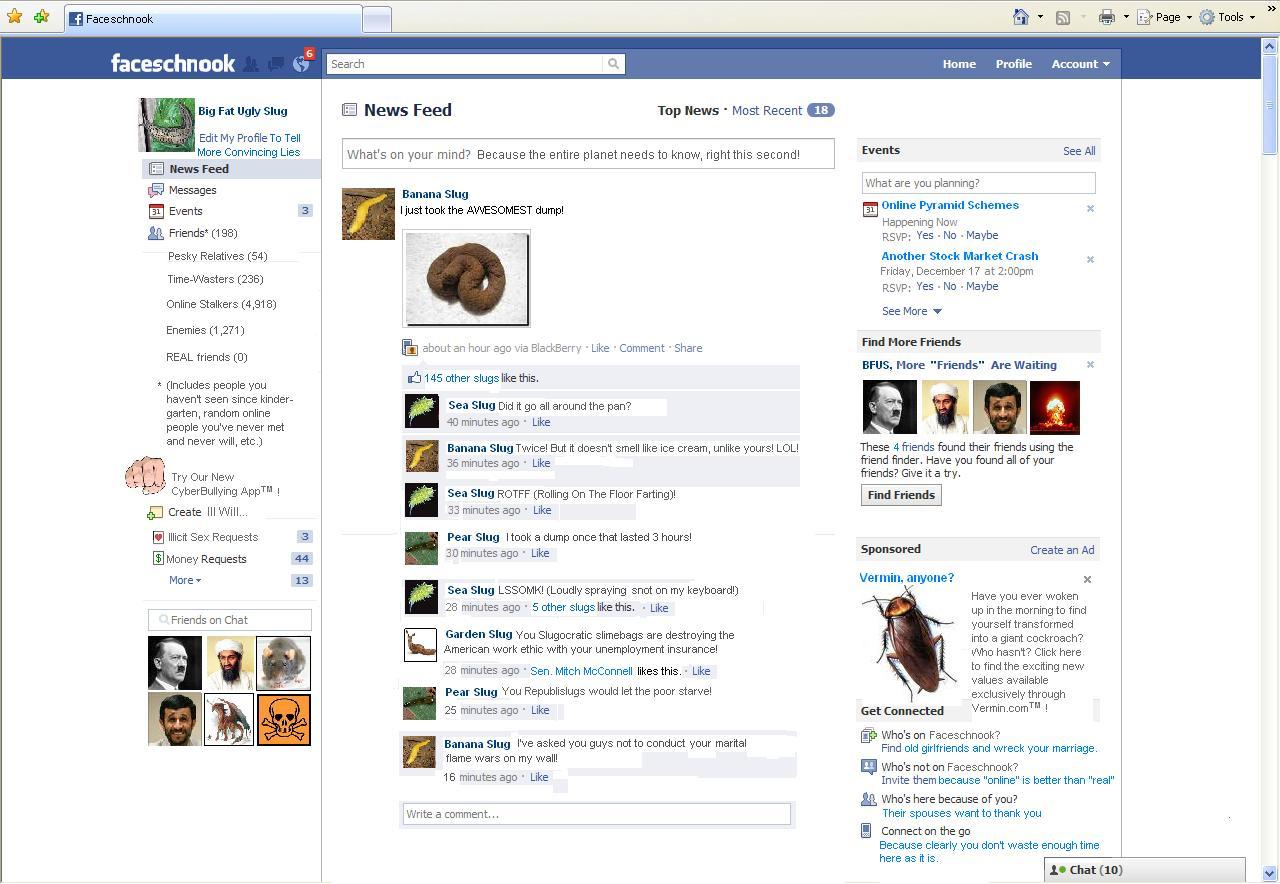Click the search magnifier icon
Image resolution: width=1280 pixels, height=884 pixels.
tap(613, 64)
